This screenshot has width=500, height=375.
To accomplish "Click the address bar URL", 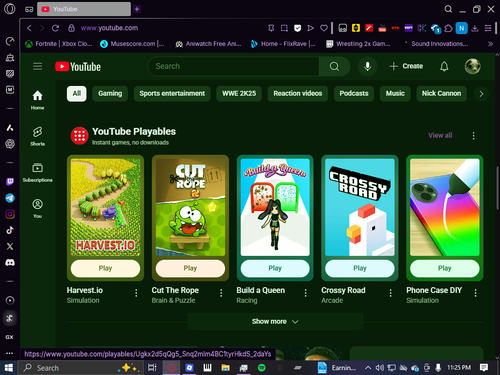I will pos(109,28).
